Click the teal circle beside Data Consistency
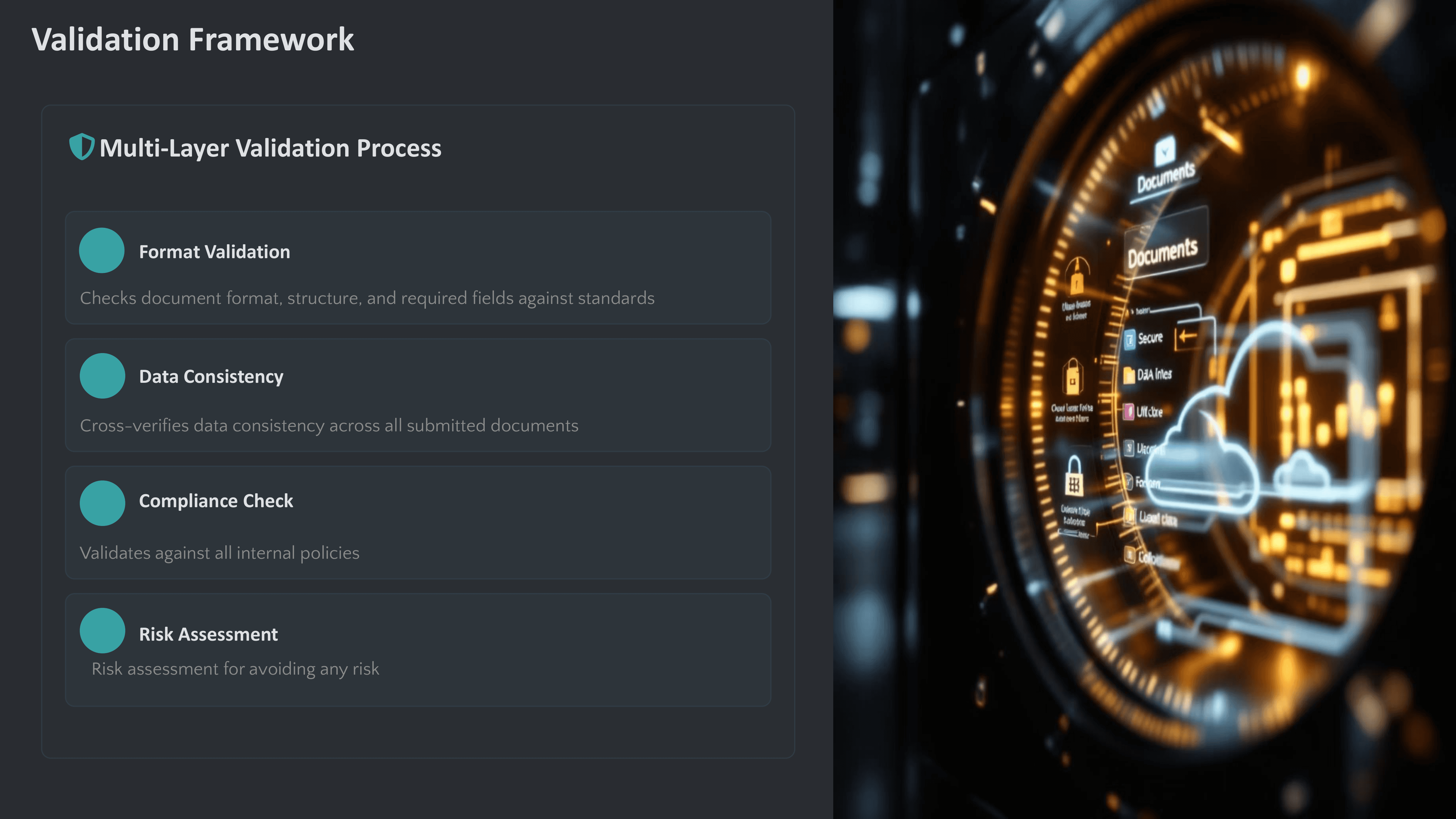 click(102, 376)
